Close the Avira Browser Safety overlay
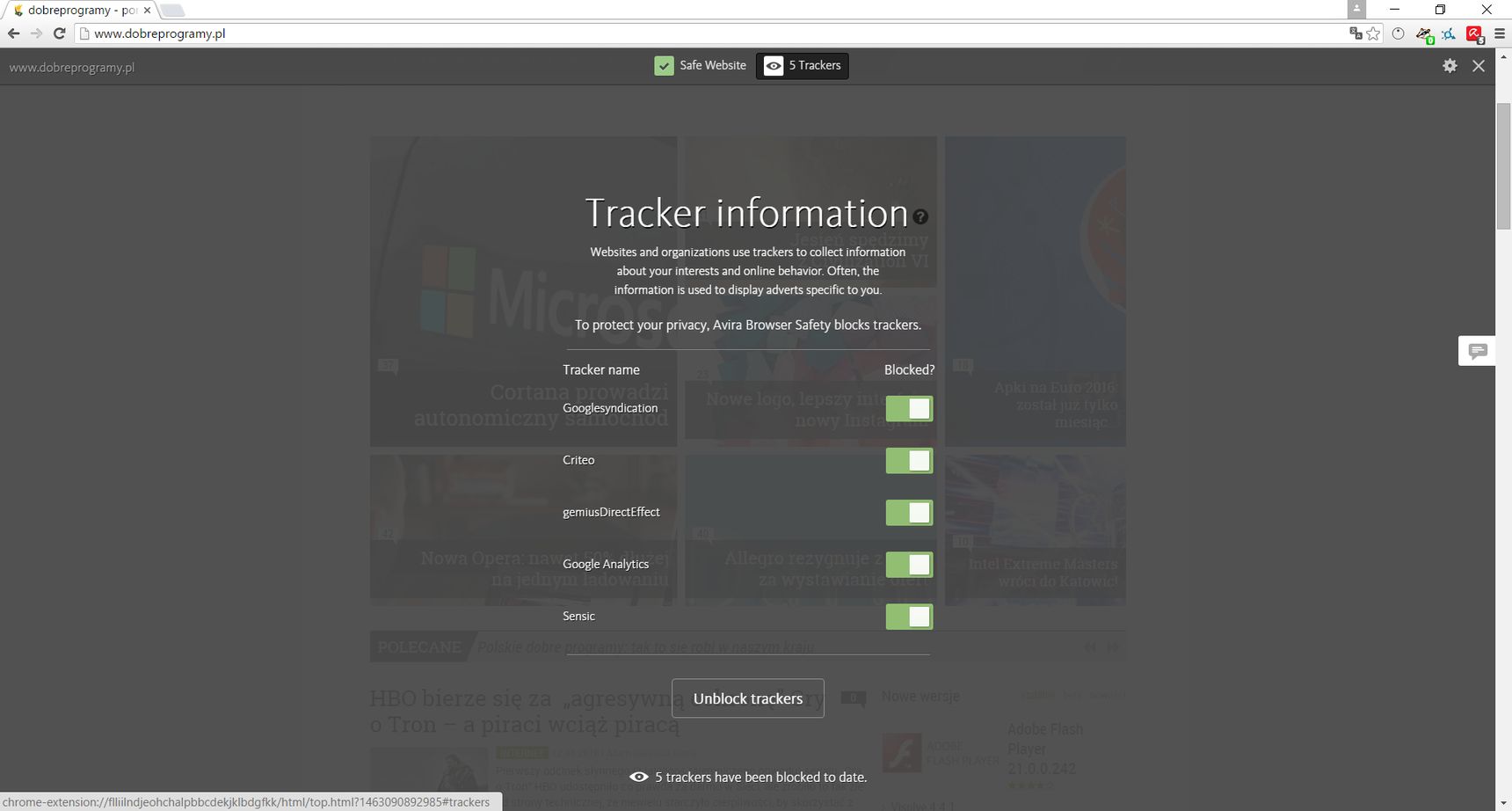This screenshot has width=1512, height=811. (1479, 66)
